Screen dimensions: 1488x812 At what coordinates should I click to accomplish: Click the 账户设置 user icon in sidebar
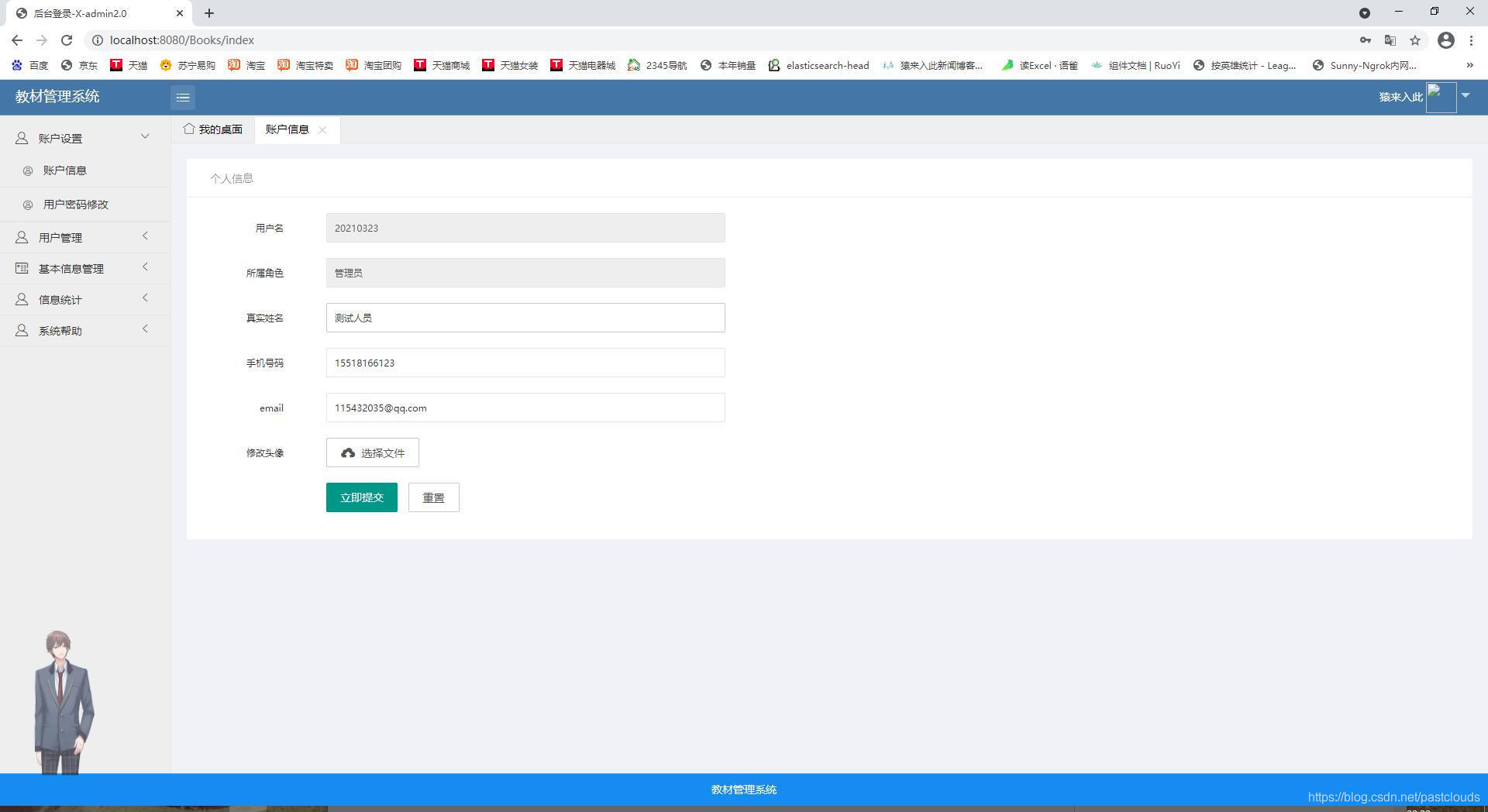22,138
